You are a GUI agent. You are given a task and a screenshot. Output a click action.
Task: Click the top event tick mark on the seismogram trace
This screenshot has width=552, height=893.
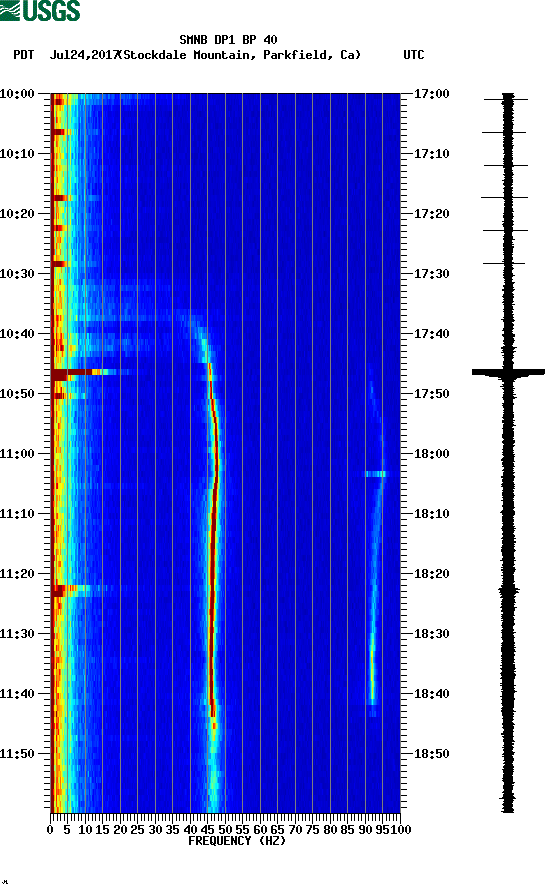coord(506,100)
